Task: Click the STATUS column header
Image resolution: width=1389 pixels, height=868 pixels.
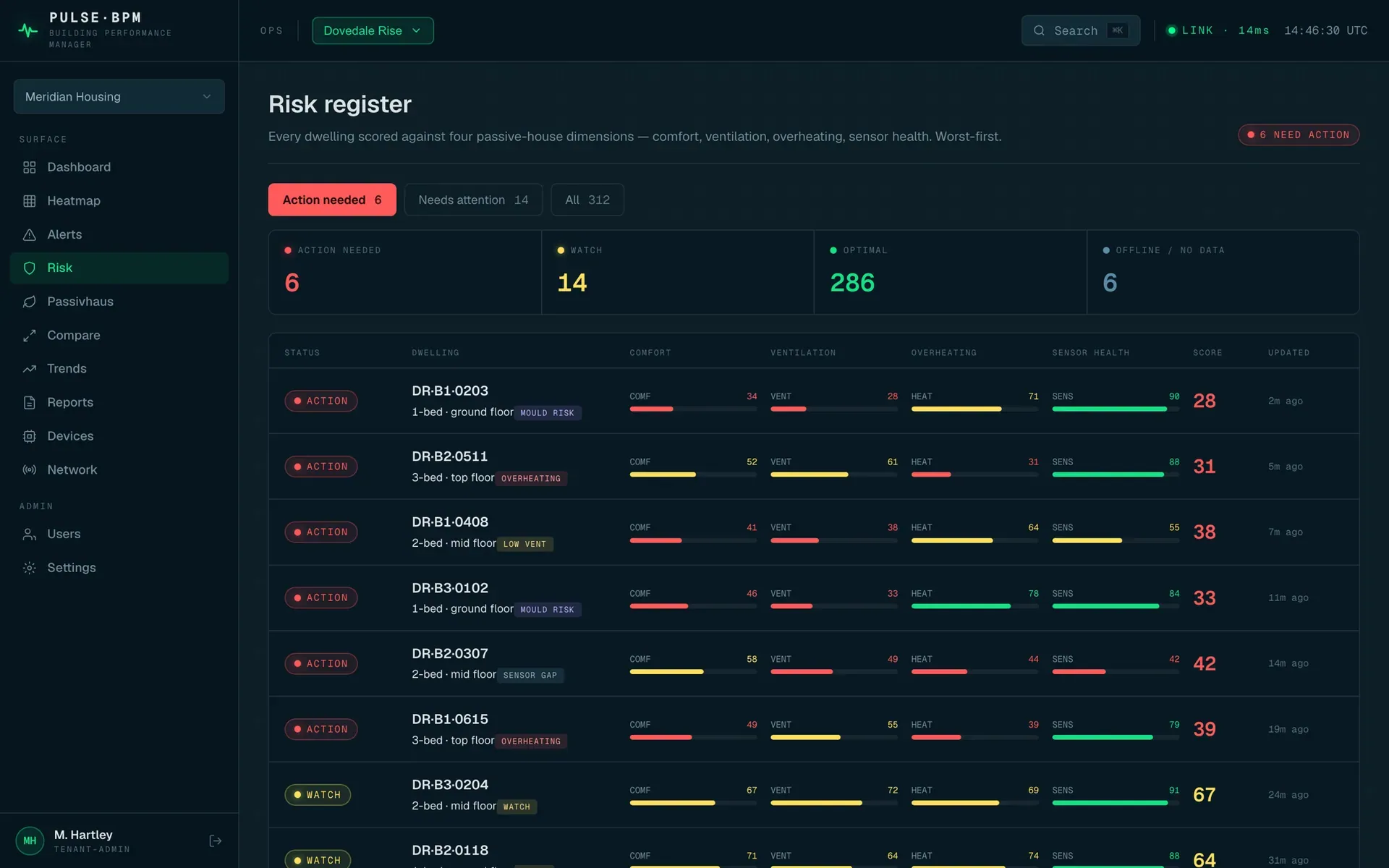Action: pyautogui.click(x=302, y=353)
